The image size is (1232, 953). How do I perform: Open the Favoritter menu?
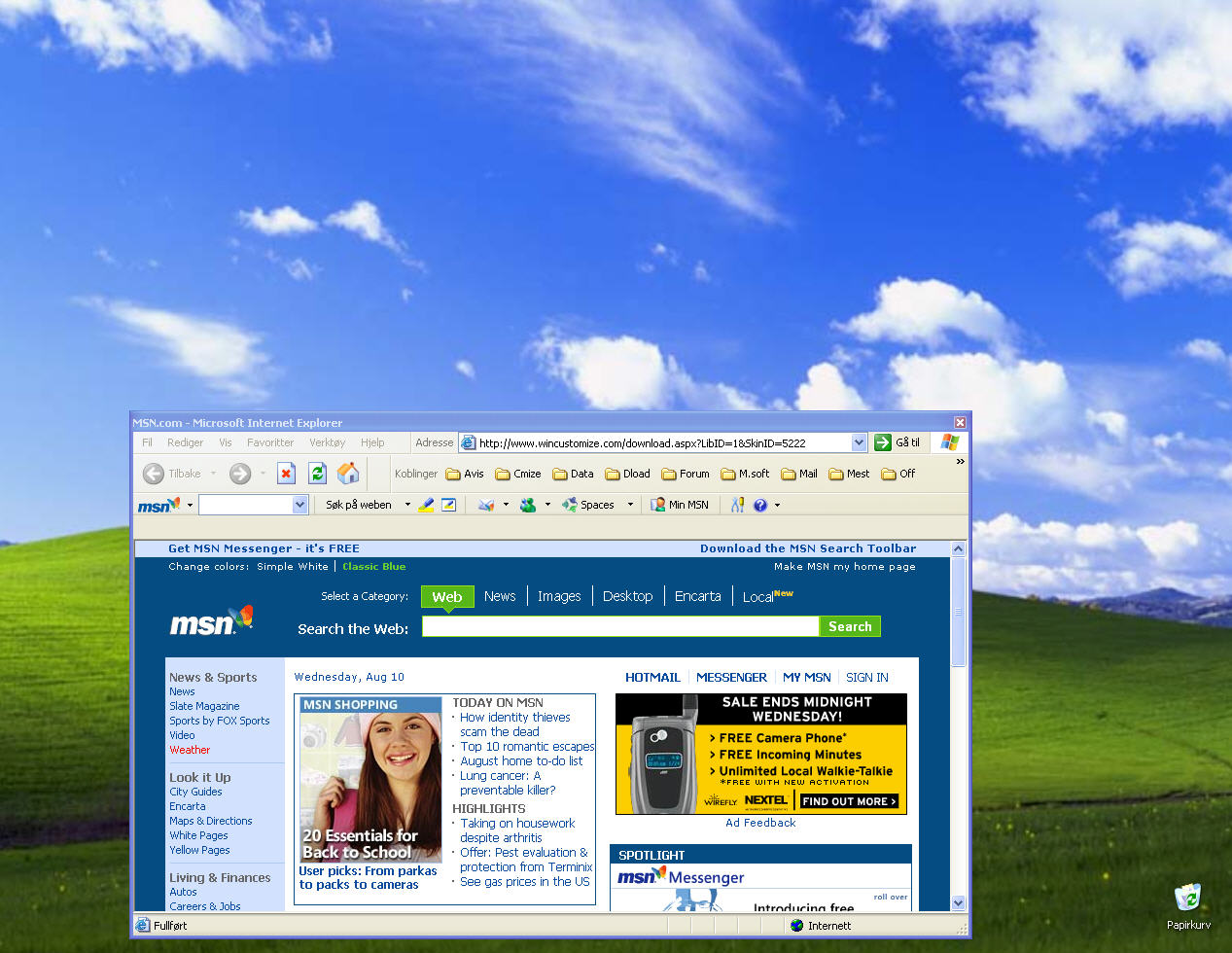tap(270, 442)
